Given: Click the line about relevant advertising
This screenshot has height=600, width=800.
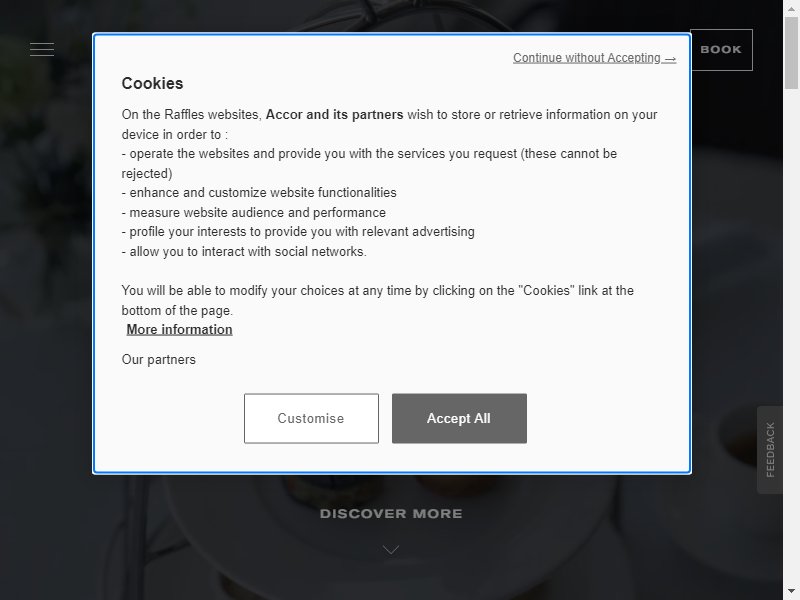Looking at the screenshot, I should click(x=298, y=232).
